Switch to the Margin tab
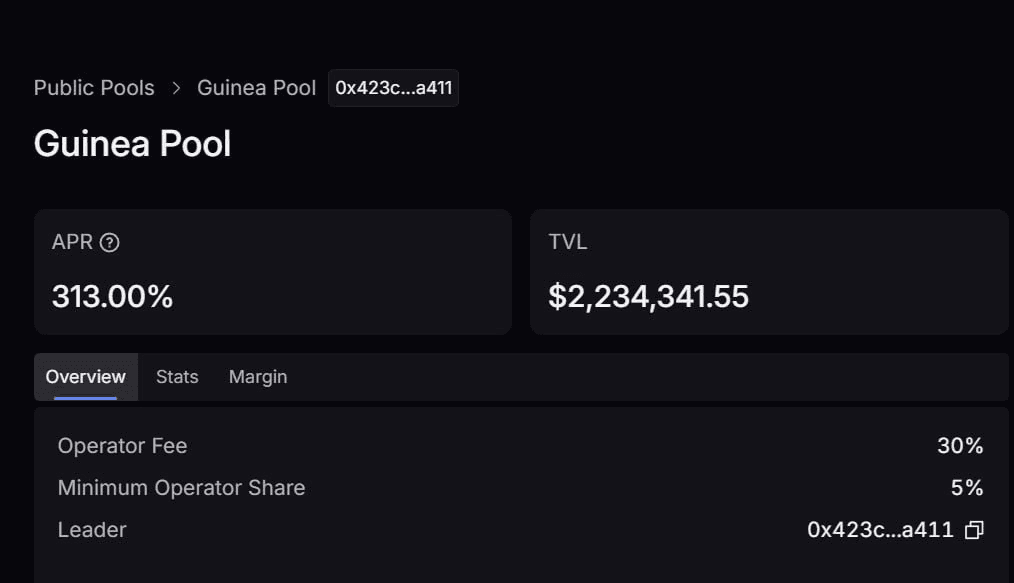1014x583 pixels. (258, 377)
